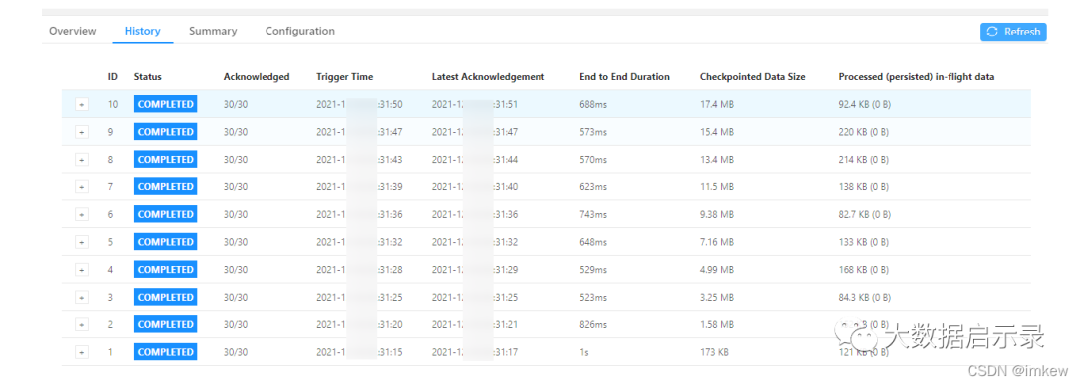Click COMPLETED status badge of checkpoint 1

(165, 352)
